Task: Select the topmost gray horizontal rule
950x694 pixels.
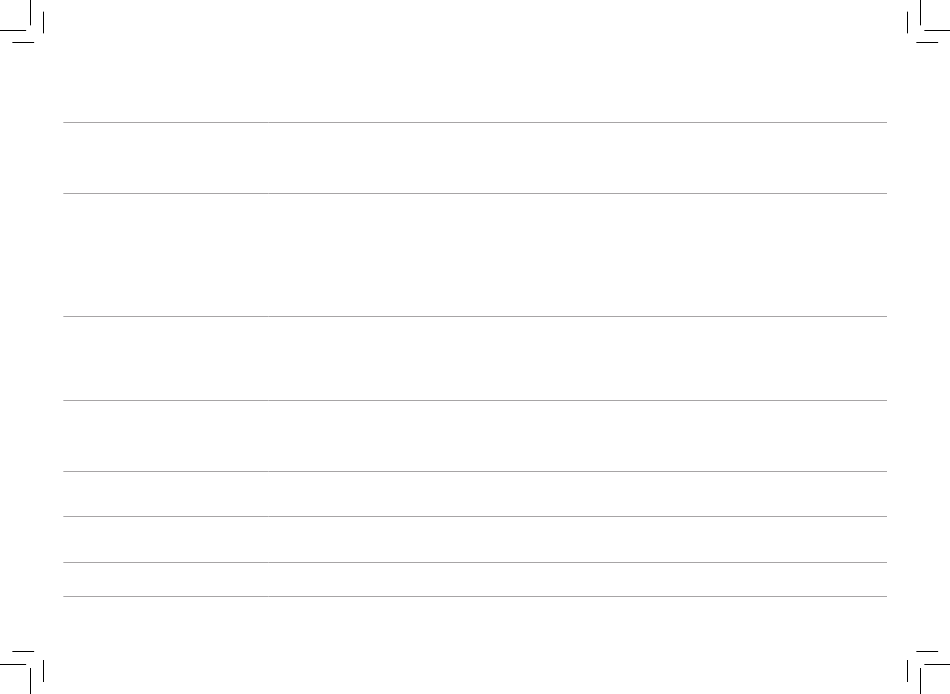Action: click(x=475, y=122)
